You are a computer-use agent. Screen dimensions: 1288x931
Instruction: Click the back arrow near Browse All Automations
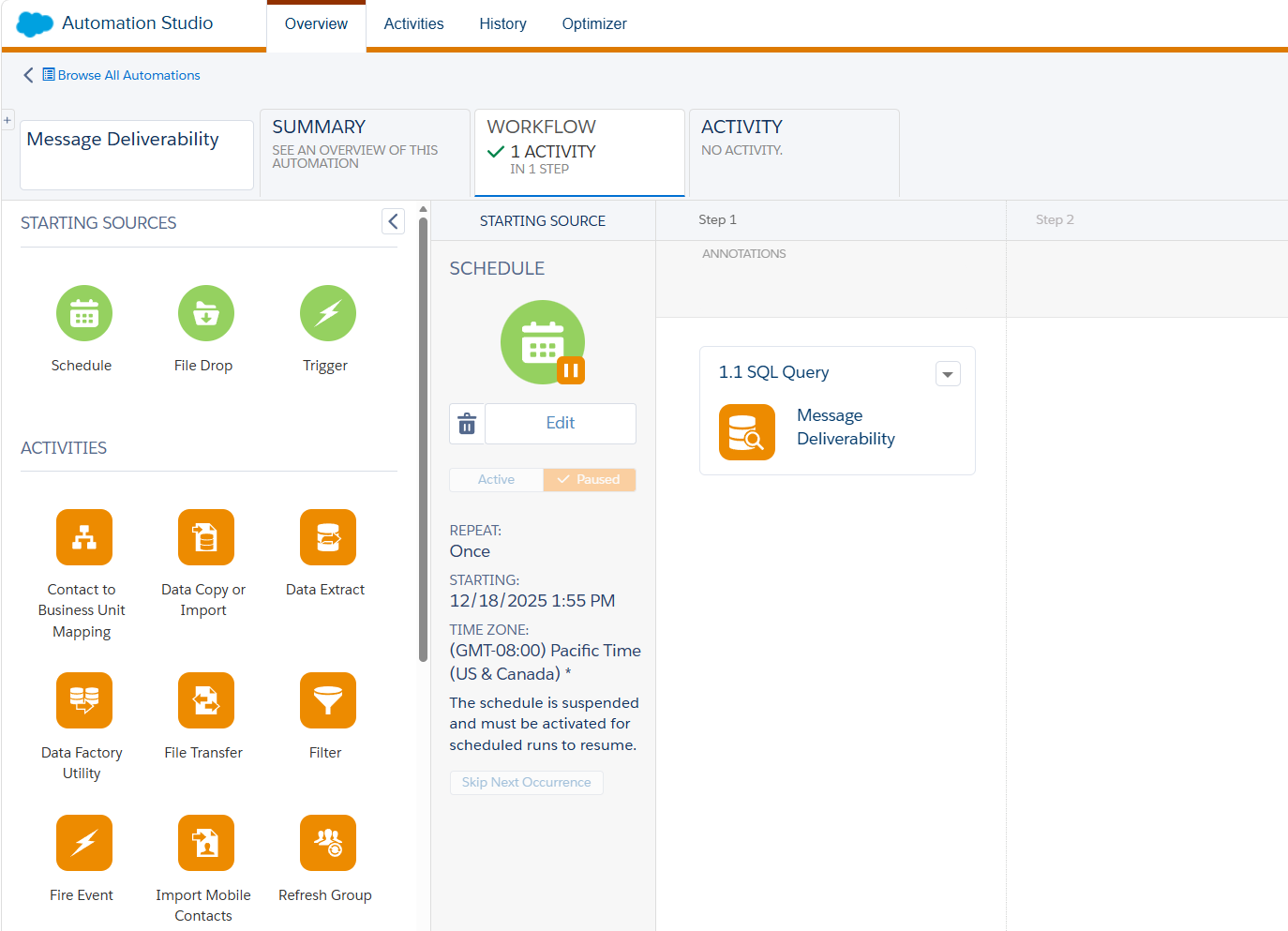[x=28, y=75]
